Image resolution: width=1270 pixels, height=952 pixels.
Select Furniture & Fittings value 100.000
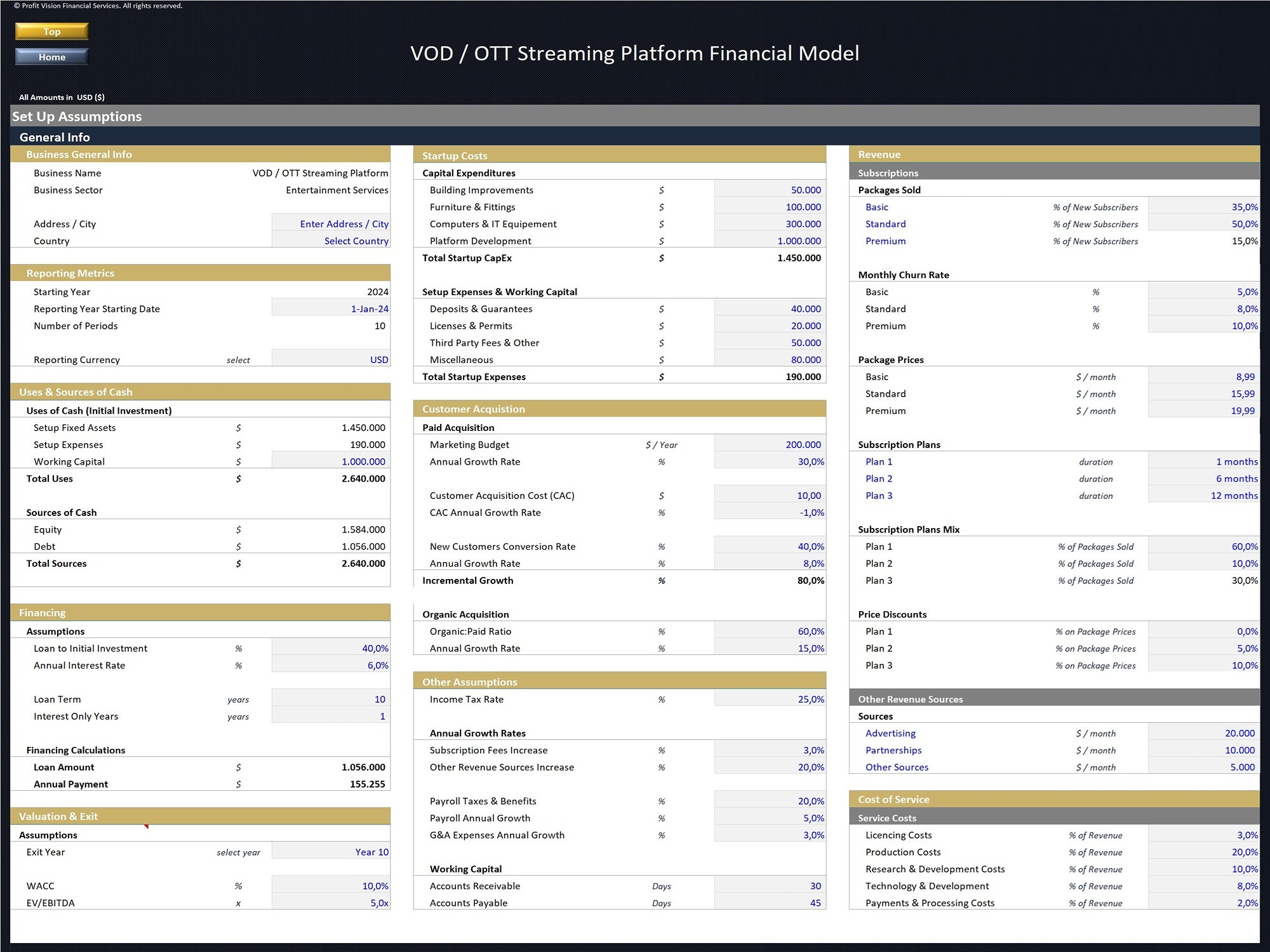point(770,207)
